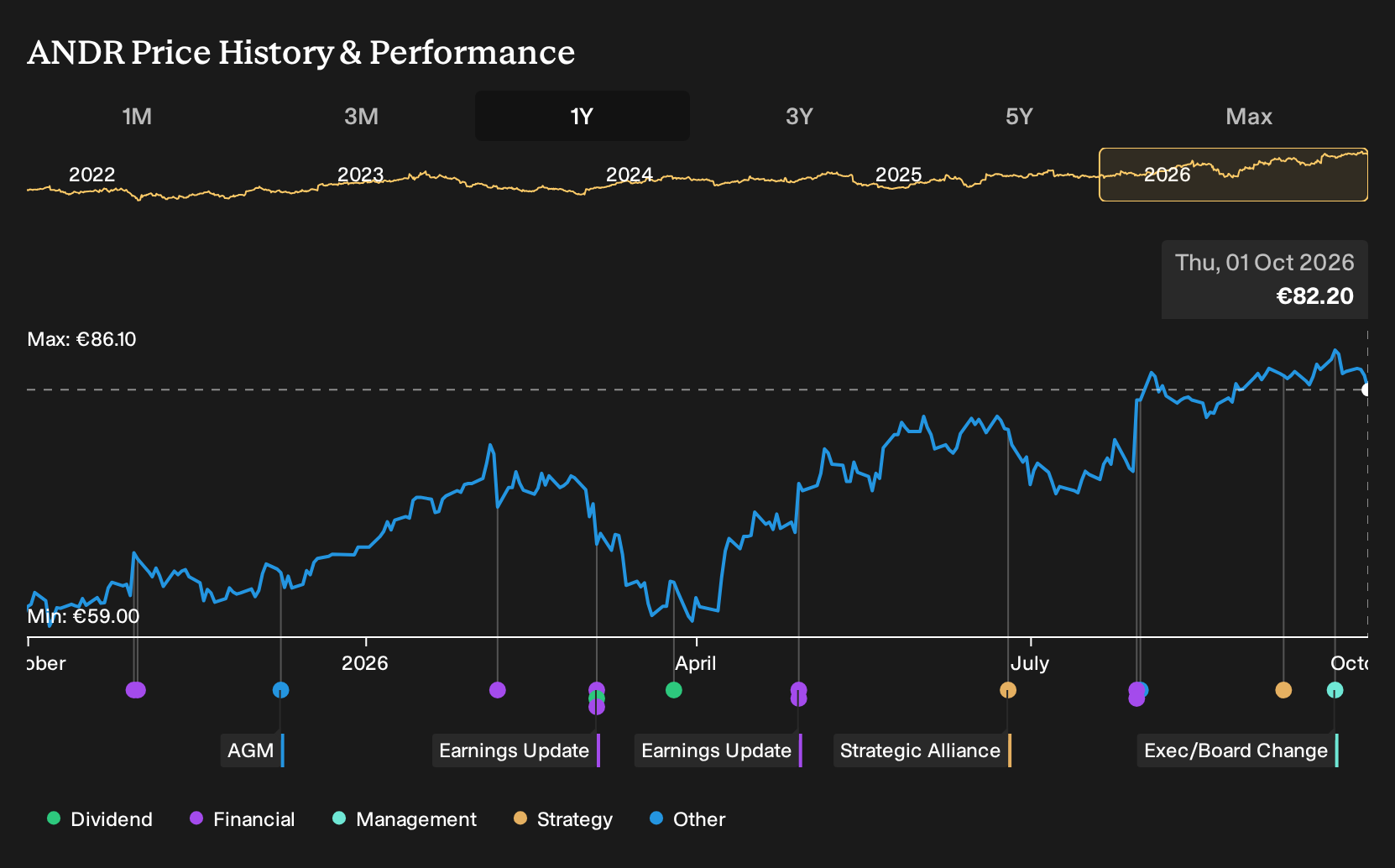Click the orange marker left of the teal marker
1395x868 pixels.
click(x=1283, y=690)
